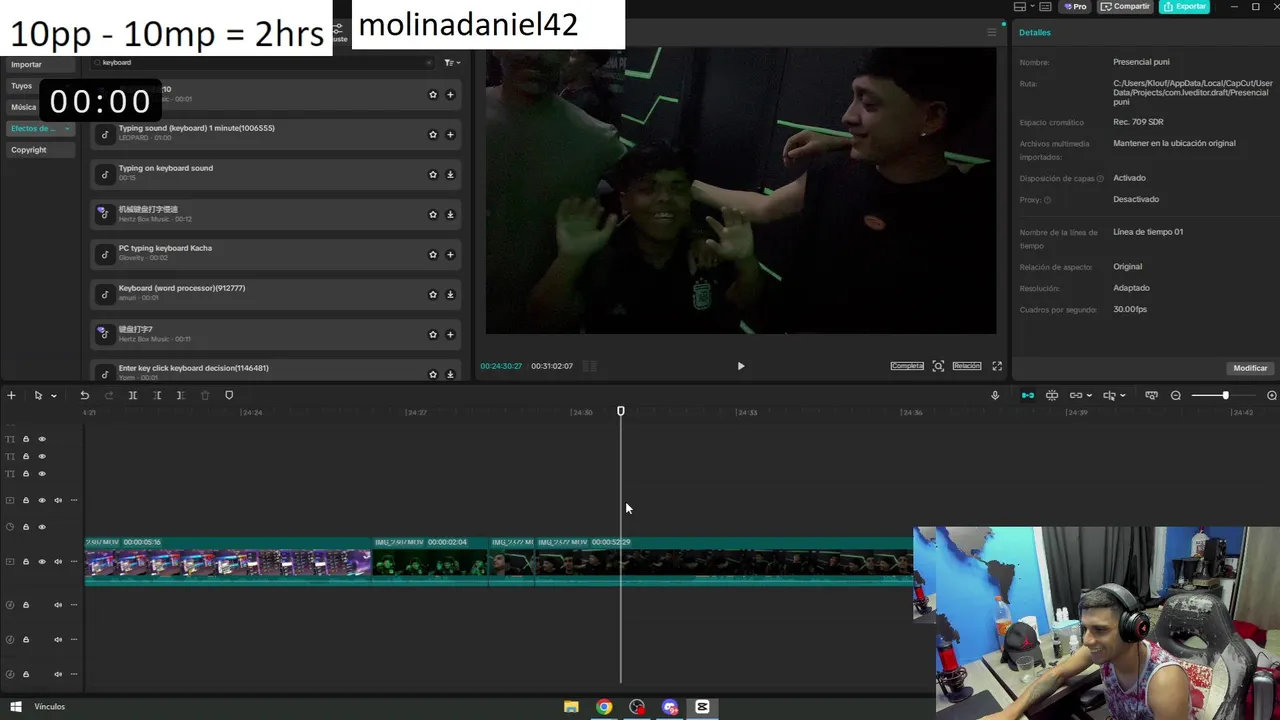Click the Completa quality button under preview

click(907, 366)
